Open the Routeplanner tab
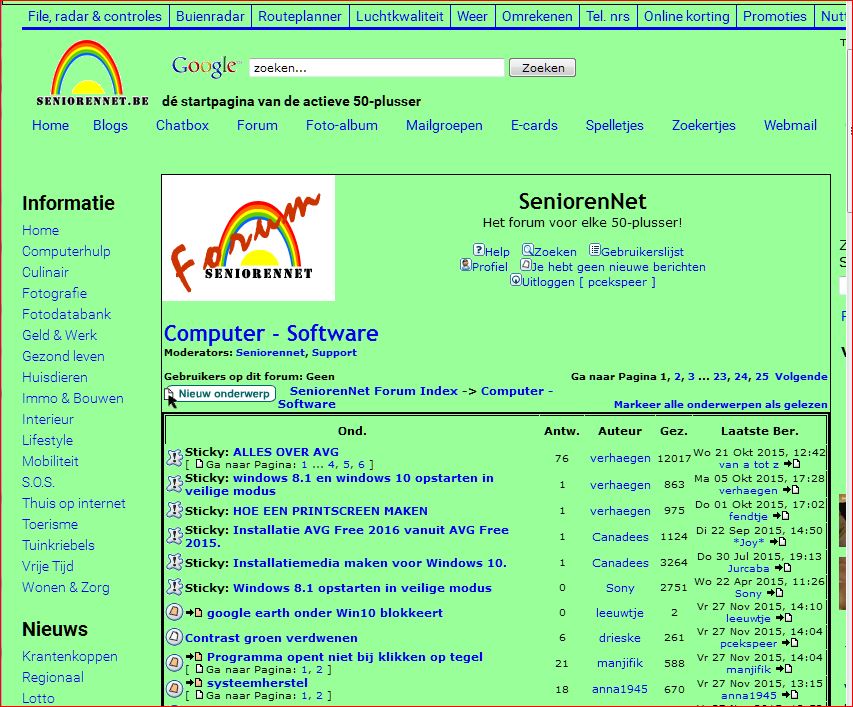Viewport: 853px width, 707px height. coord(300,16)
